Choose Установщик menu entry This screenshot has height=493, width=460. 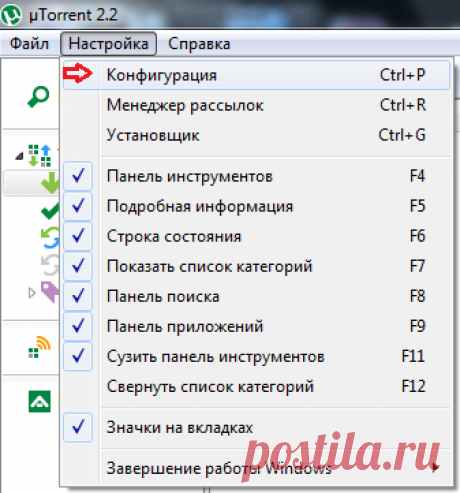point(256,135)
